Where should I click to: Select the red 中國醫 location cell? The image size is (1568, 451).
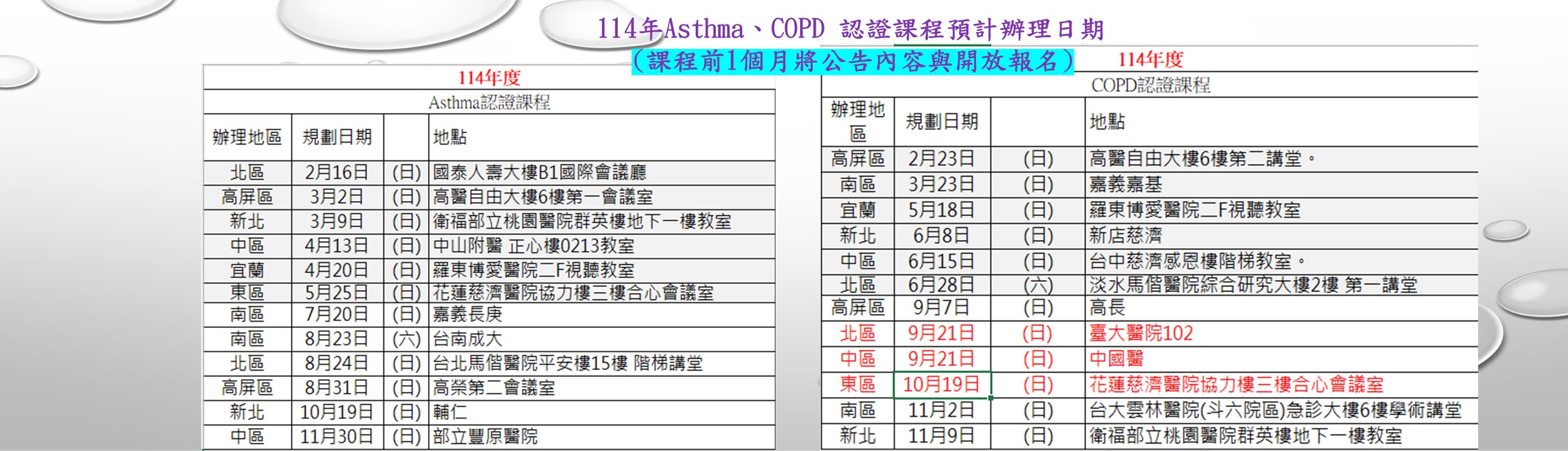1116,359
